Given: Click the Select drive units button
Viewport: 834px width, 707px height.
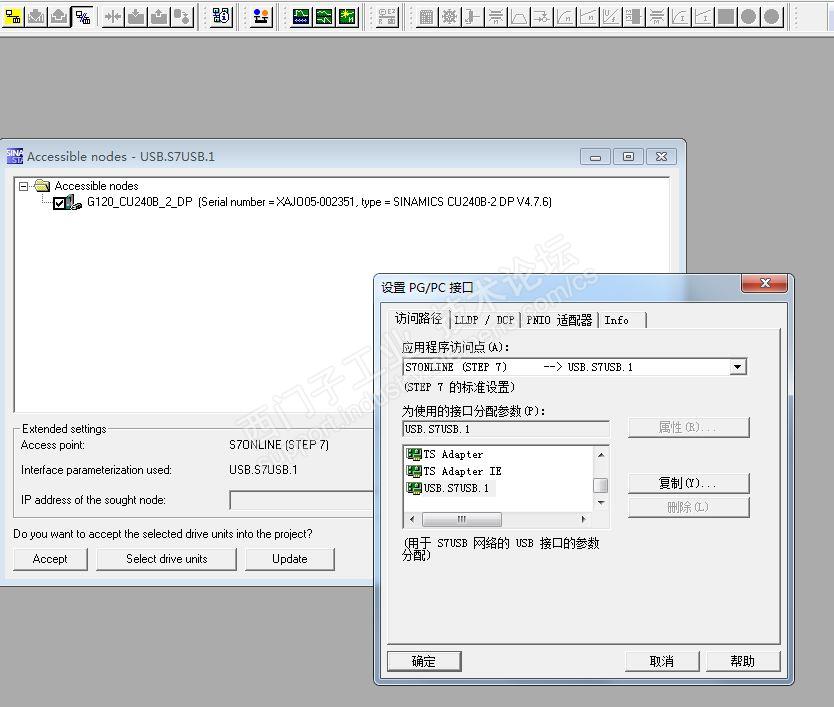Looking at the screenshot, I should (x=166, y=559).
